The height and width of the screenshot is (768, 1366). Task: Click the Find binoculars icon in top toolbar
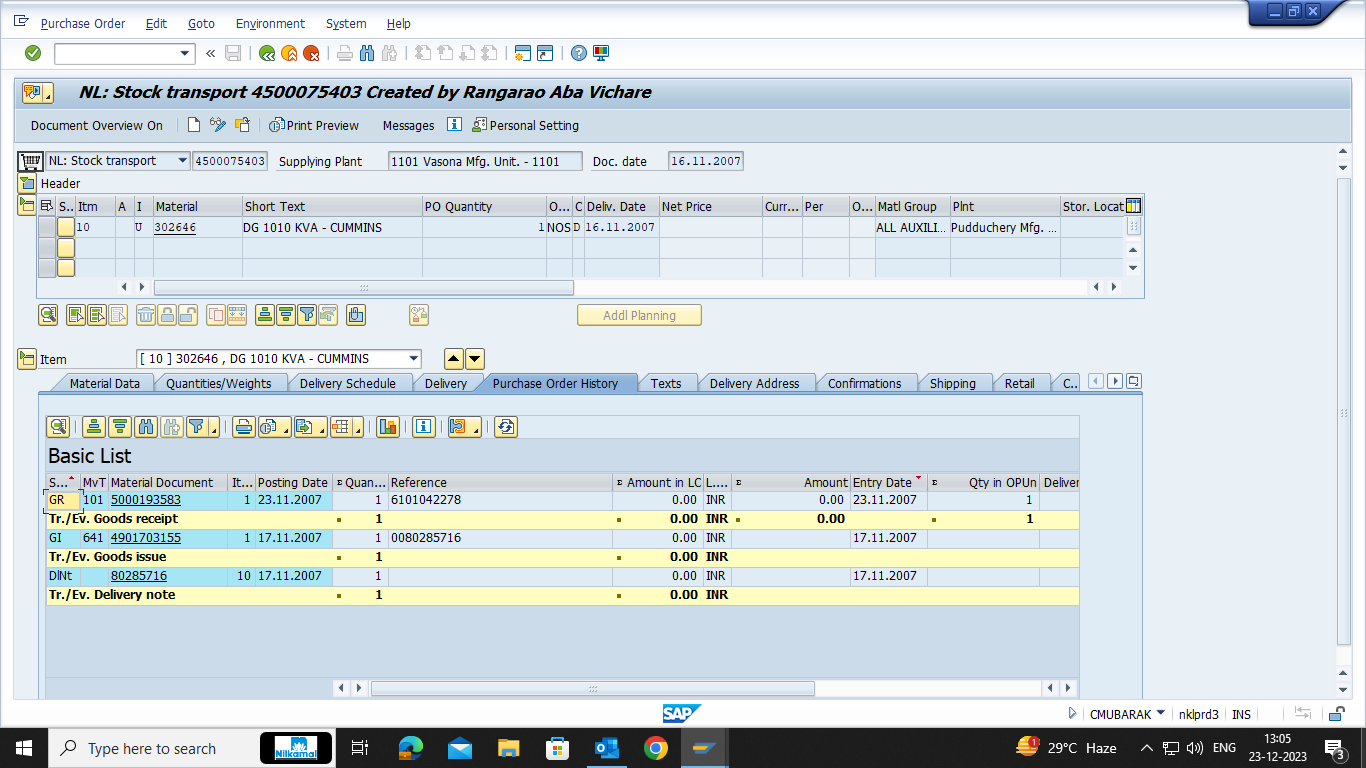pos(366,53)
